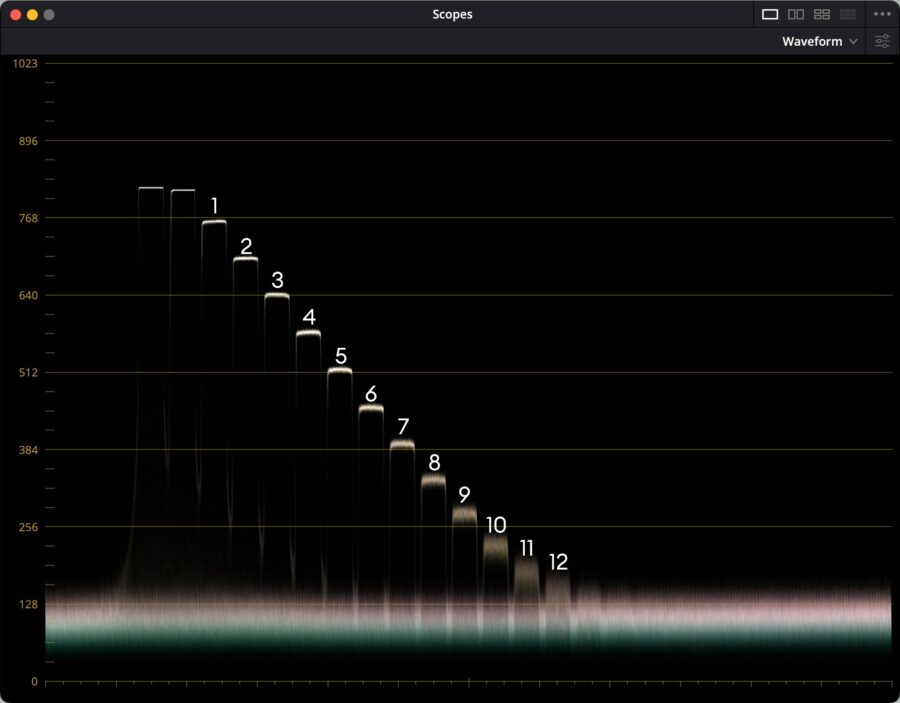Screen dimensions: 900x703
Task: Click the patch label 8 on waveform
Action: point(434,462)
